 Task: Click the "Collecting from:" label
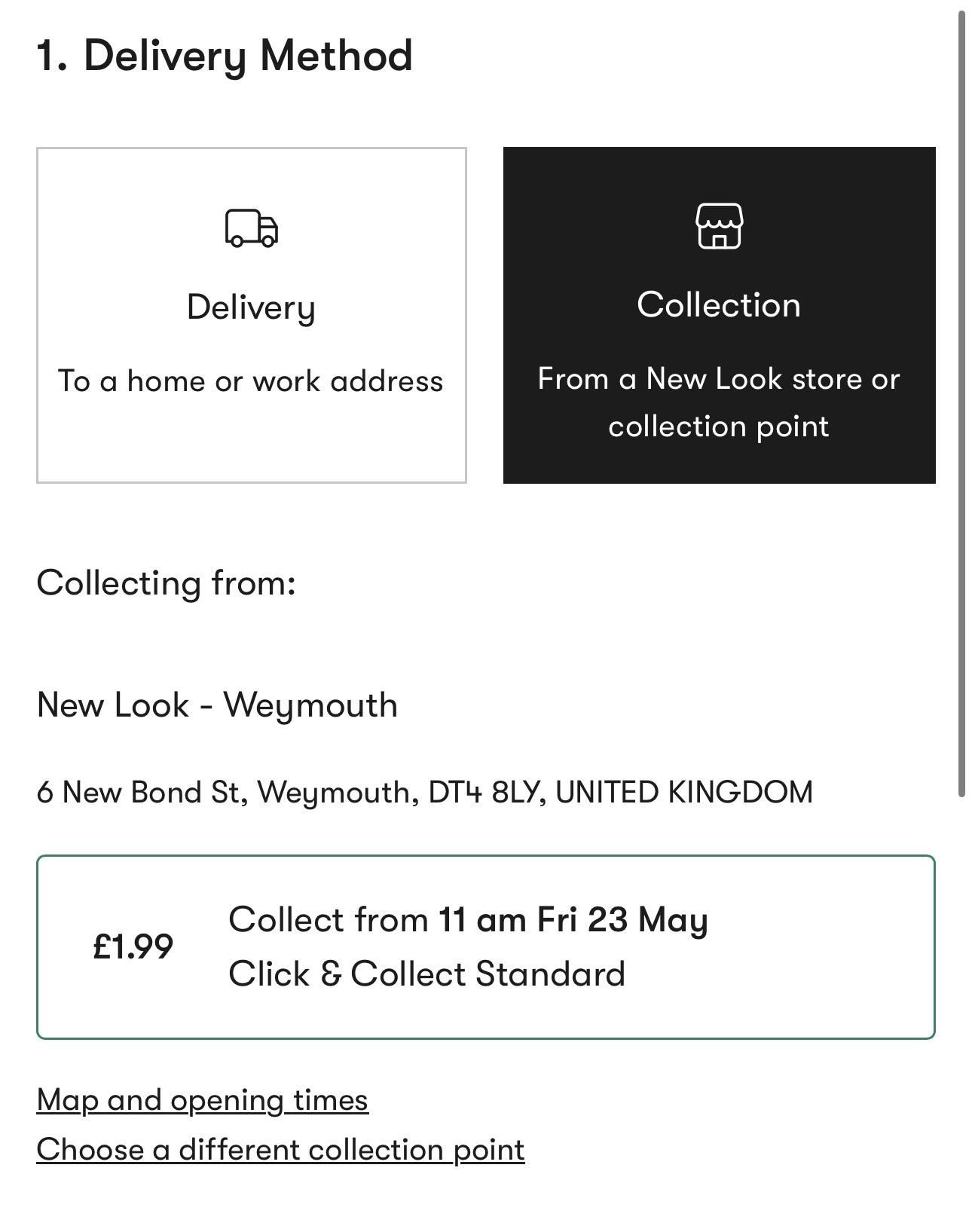pyautogui.click(x=167, y=583)
